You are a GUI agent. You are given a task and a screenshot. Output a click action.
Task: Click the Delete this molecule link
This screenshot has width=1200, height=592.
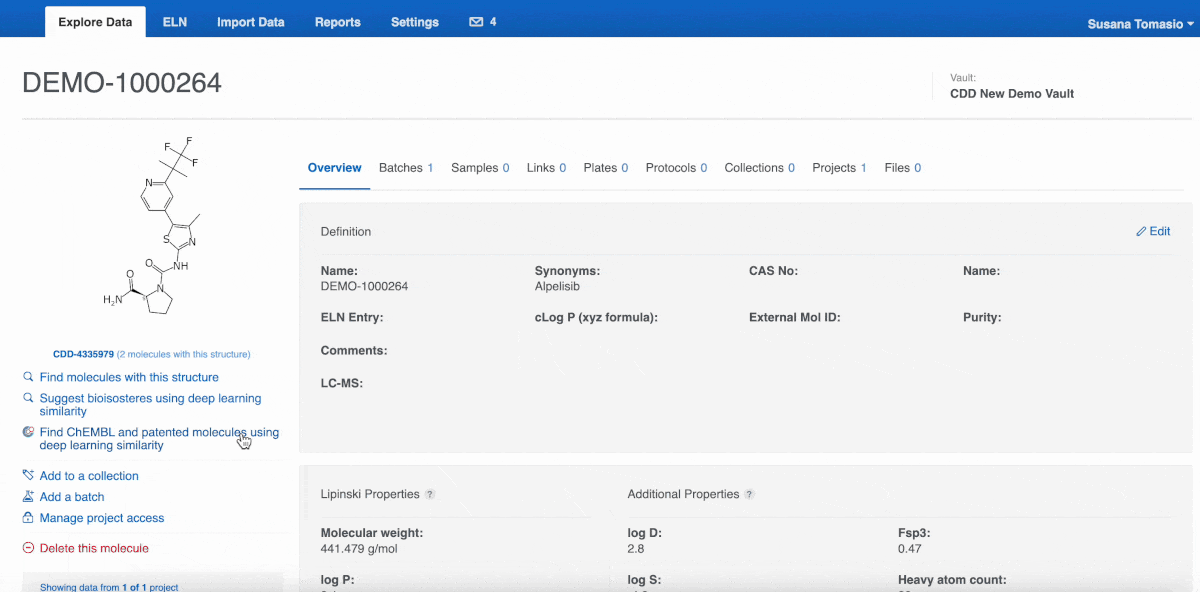94,548
